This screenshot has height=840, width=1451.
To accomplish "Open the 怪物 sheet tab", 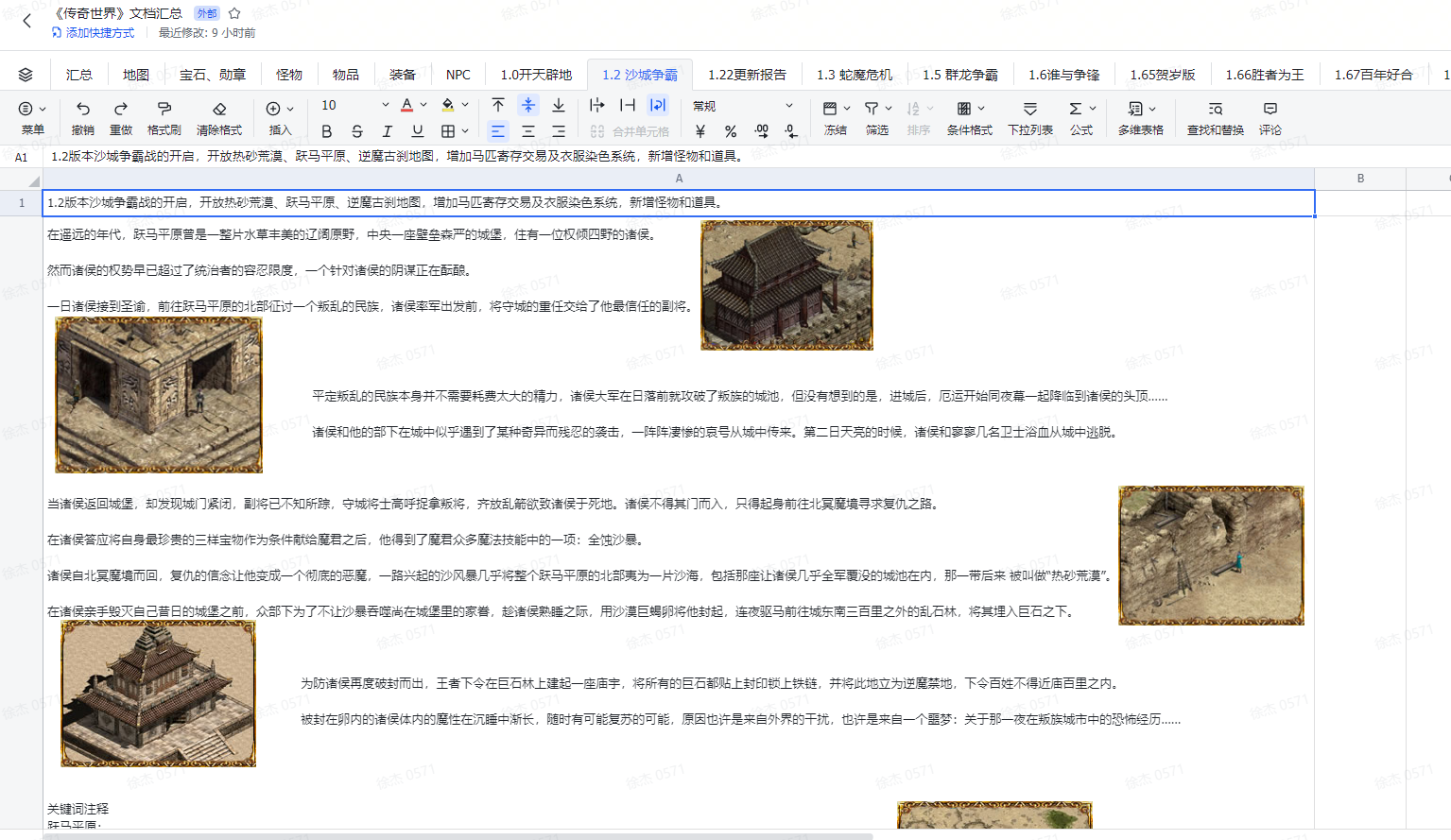I will point(289,75).
